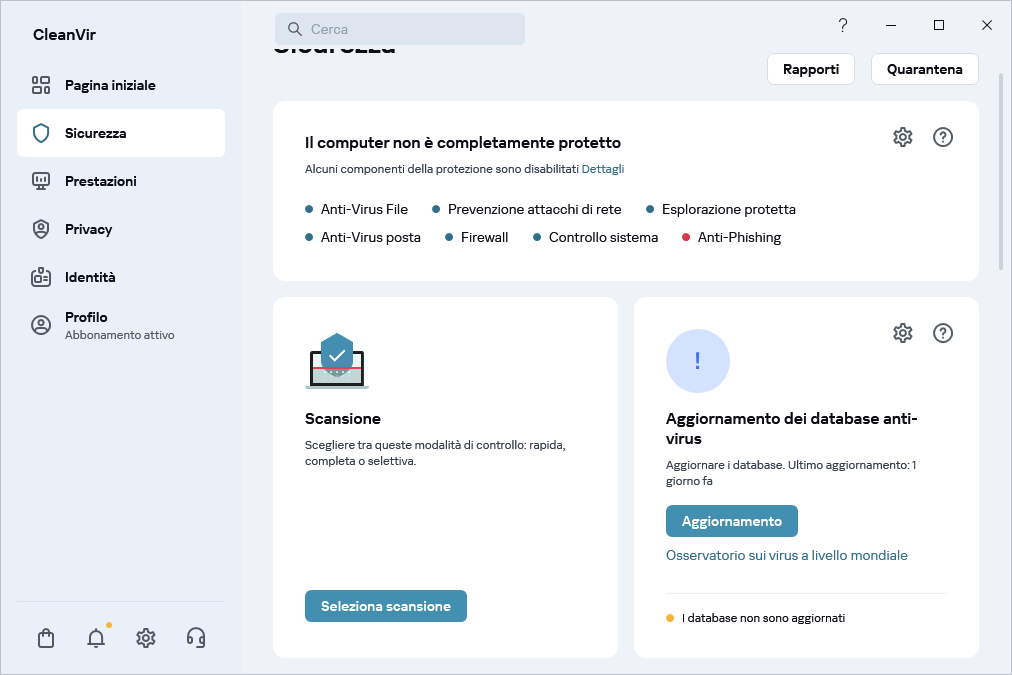Open database update settings gear
Image resolution: width=1012 pixels, height=675 pixels.
[902, 333]
